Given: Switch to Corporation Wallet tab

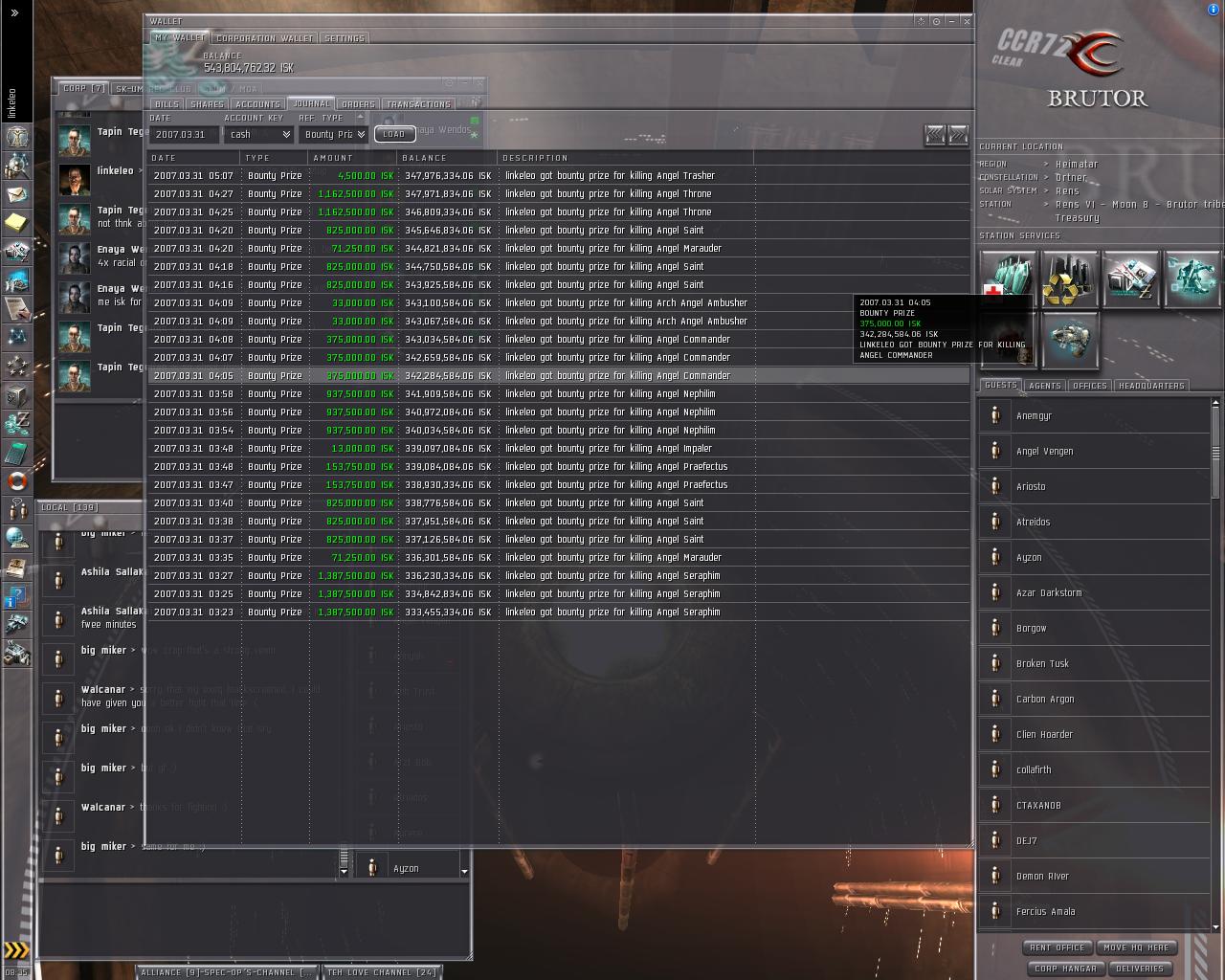Looking at the screenshot, I should pyautogui.click(x=265, y=38).
